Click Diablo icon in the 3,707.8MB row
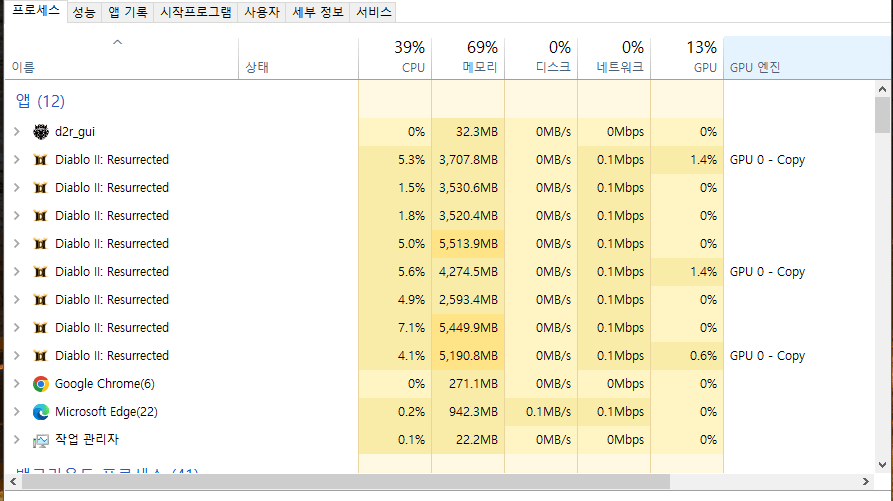 coord(40,159)
